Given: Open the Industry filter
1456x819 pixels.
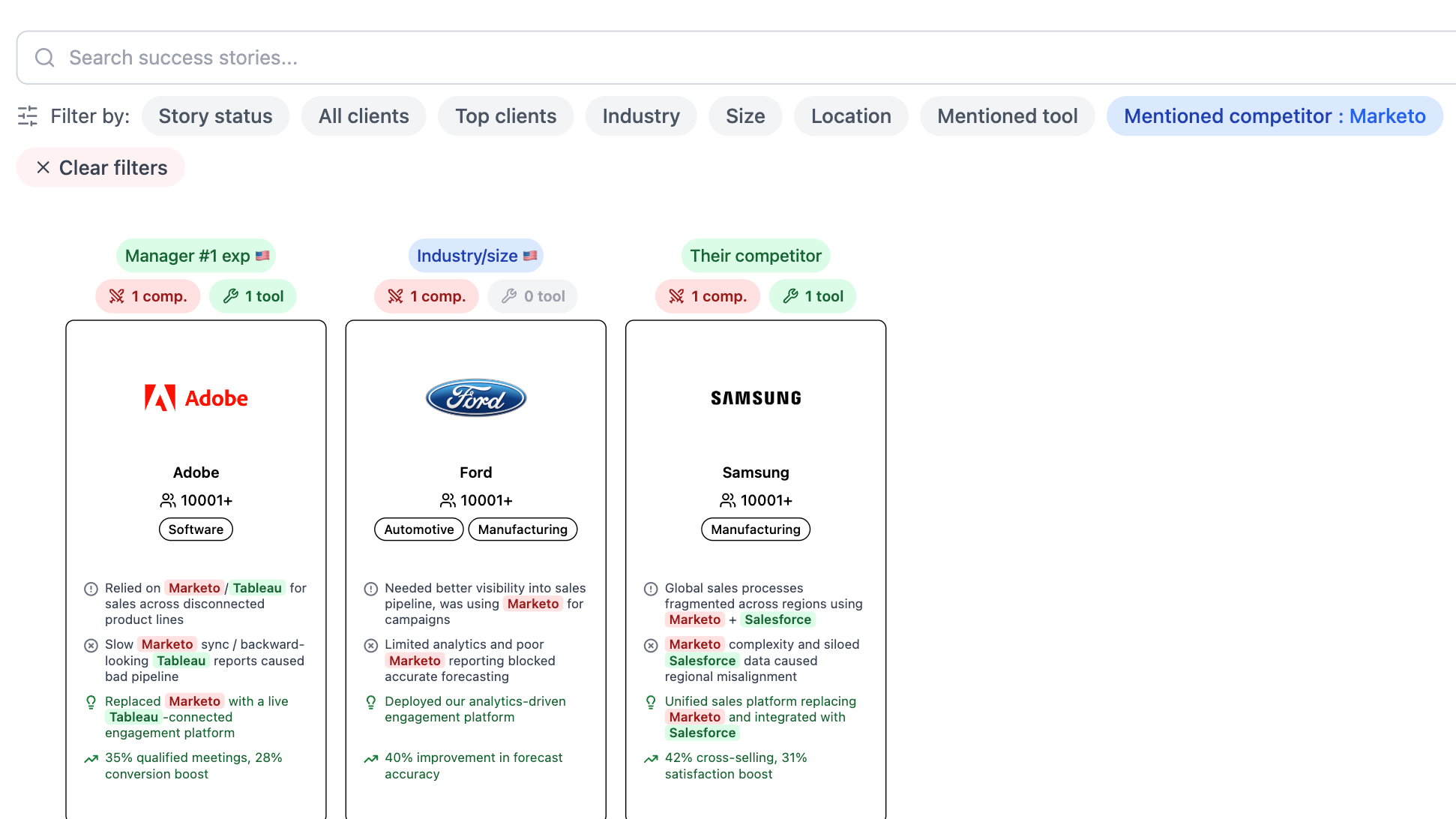Looking at the screenshot, I should click(x=641, y=116).
